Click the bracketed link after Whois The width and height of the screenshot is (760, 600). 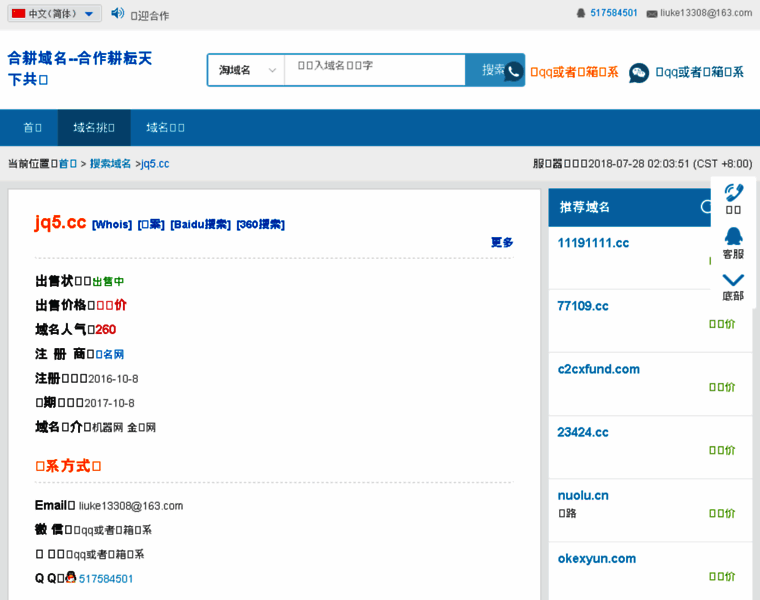pyautogui.click(x=151, y=224)
